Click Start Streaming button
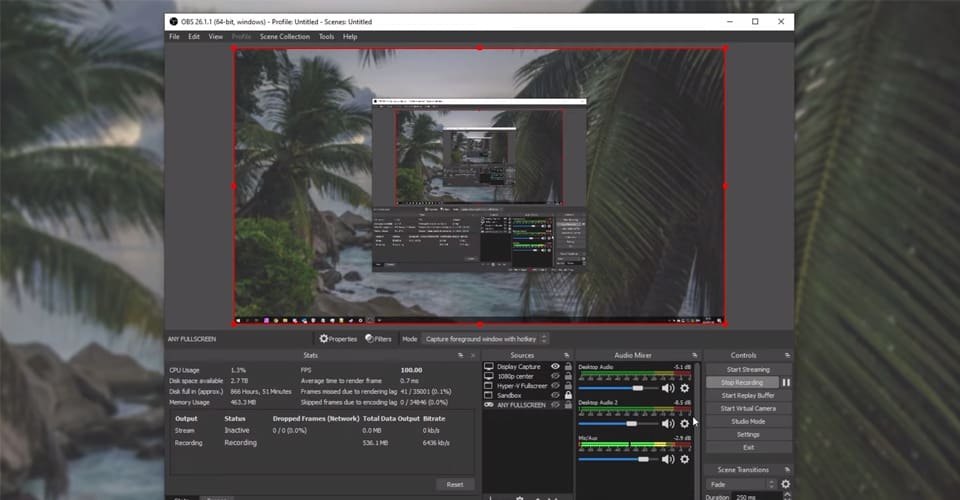This screenshot has width=960, height=500. pyautogui.click(x=748, y=370)
